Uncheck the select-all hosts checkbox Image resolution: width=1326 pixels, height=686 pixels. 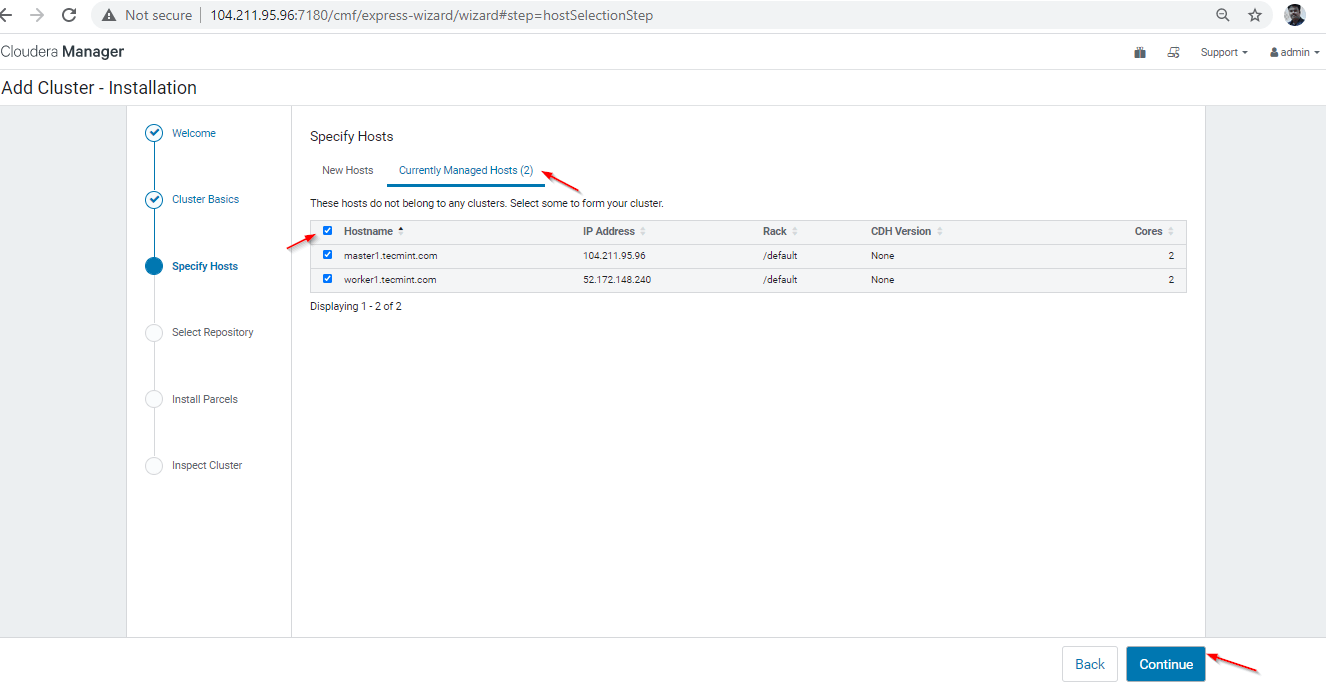327,230
